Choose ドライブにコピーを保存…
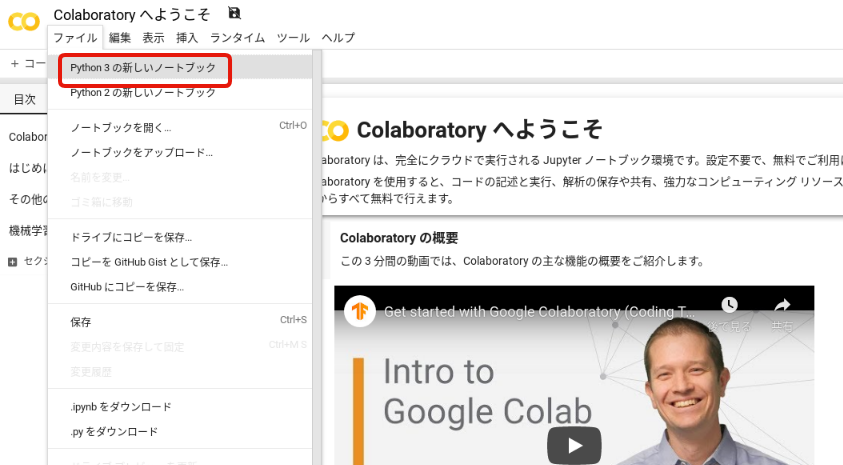The width and height of the screenshot is (843, 465). pyautogui.click(x=180, y=238)
